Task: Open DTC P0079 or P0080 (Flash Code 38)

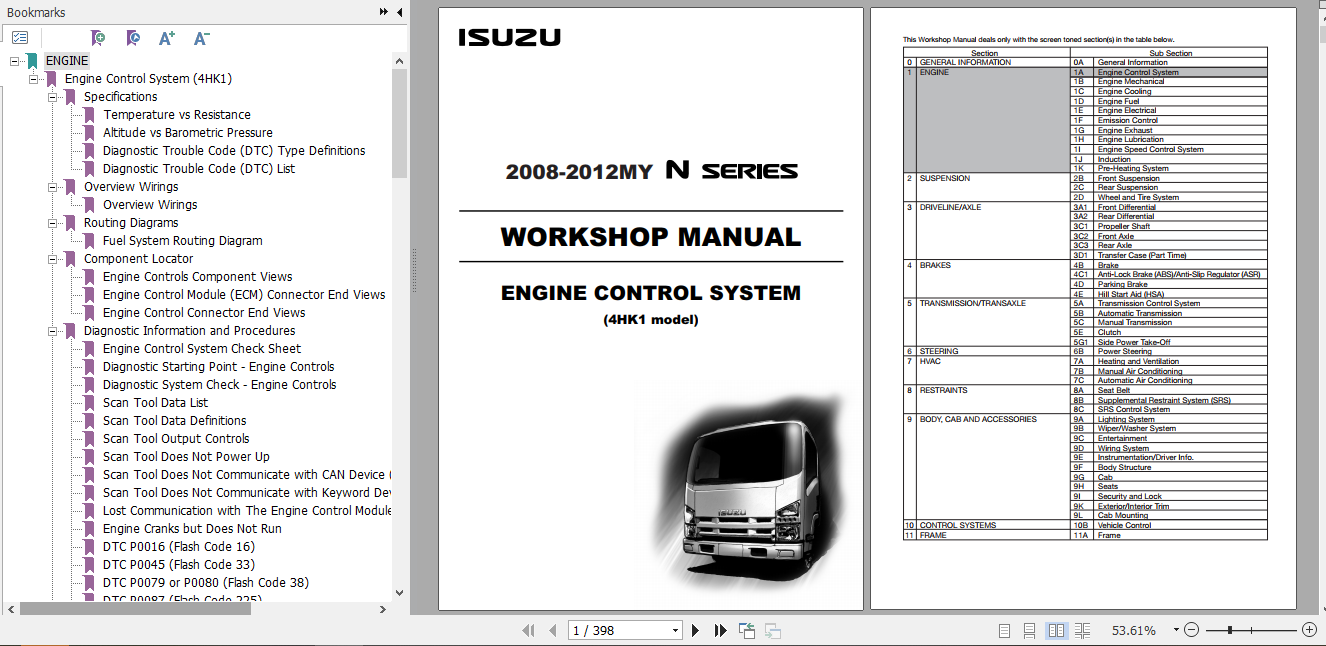Action: pyautogui.click(x=206, y=583)
